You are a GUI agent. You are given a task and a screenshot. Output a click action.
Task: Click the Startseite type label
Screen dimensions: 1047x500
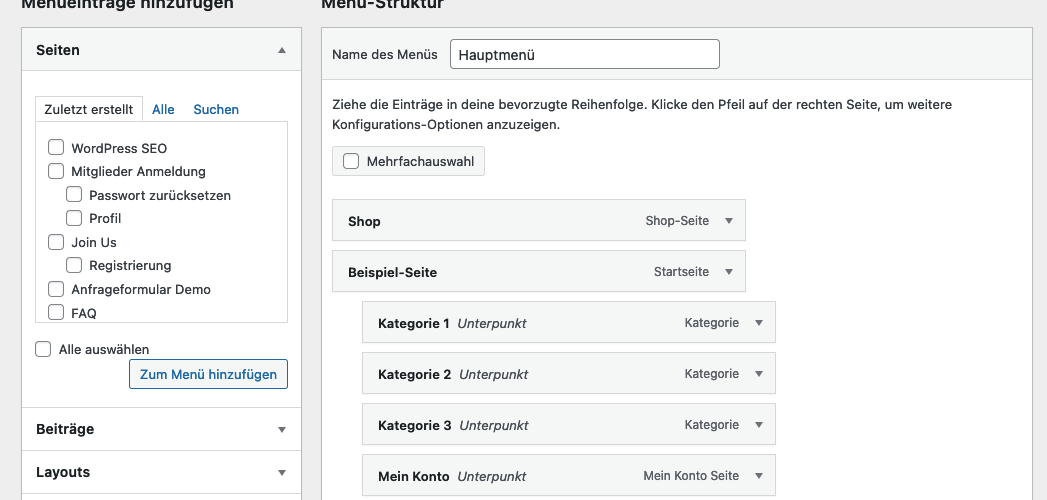pos(681,272)
